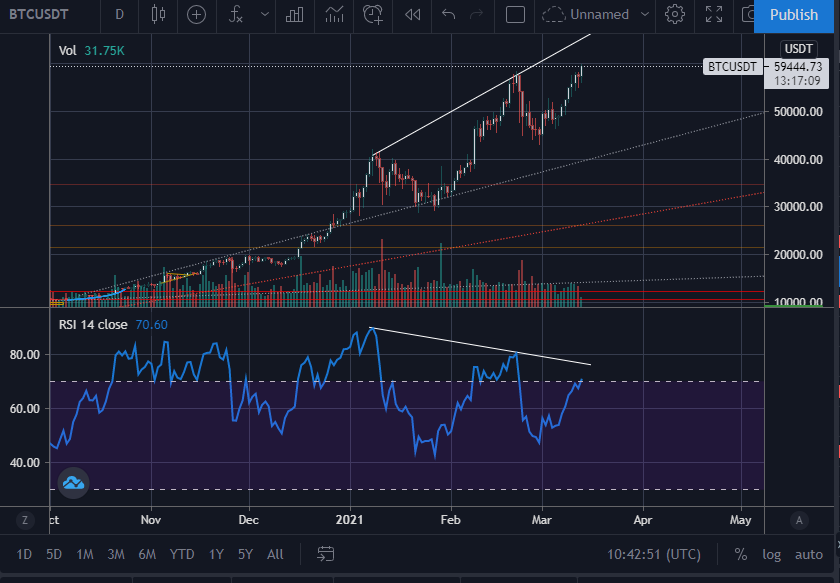
Task: Open the go-to-date calendar icon
Action: click(x=325, y=554)
